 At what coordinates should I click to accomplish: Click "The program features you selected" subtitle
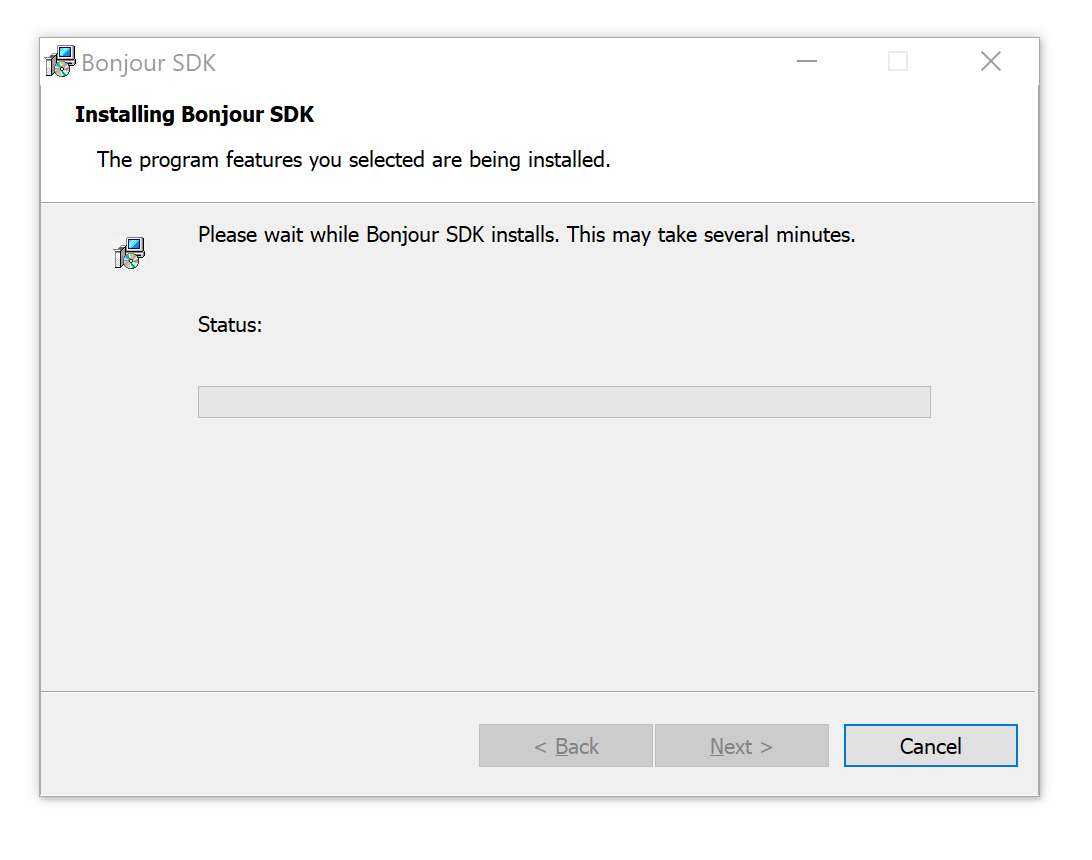(353, 160)
